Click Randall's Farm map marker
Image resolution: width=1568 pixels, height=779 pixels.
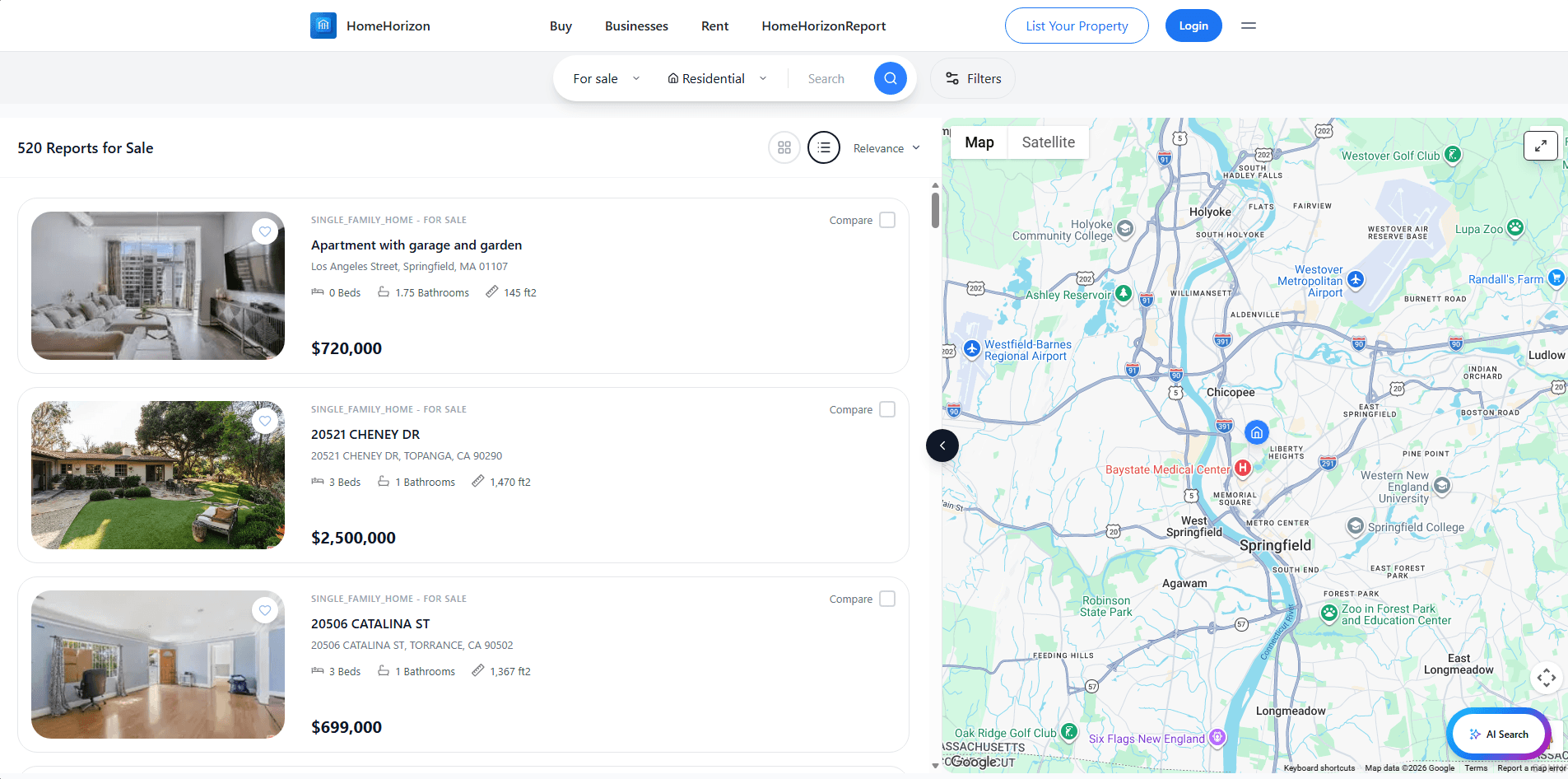[x=1556, y=278]
